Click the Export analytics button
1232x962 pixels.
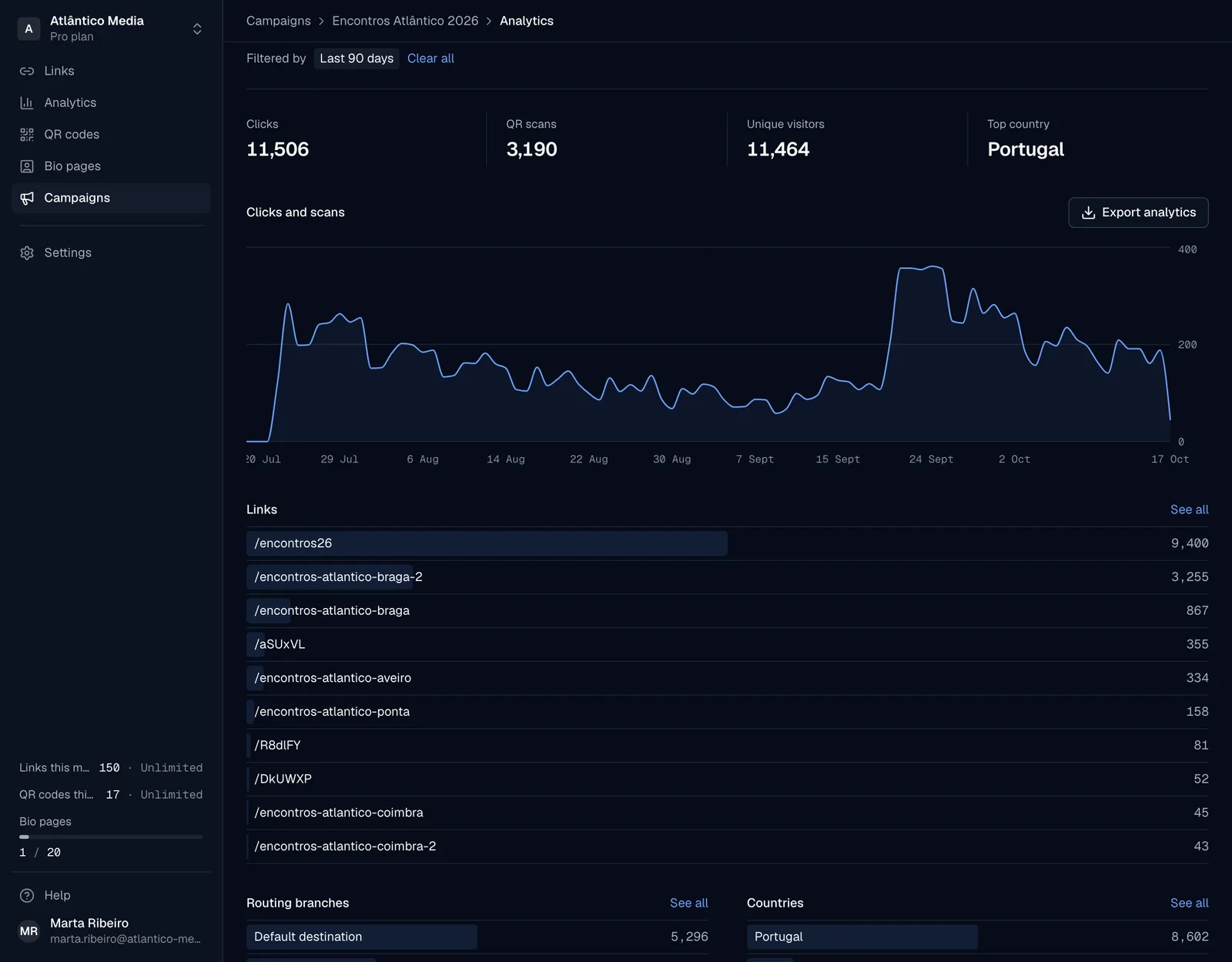click(x=1138, y=212)
